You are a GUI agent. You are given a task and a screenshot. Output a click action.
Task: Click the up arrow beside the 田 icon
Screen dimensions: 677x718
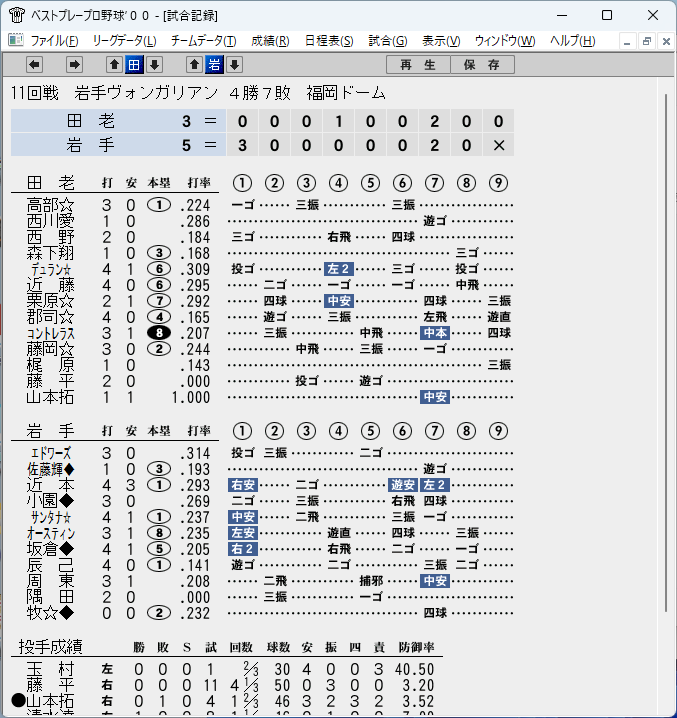[115, 65]
